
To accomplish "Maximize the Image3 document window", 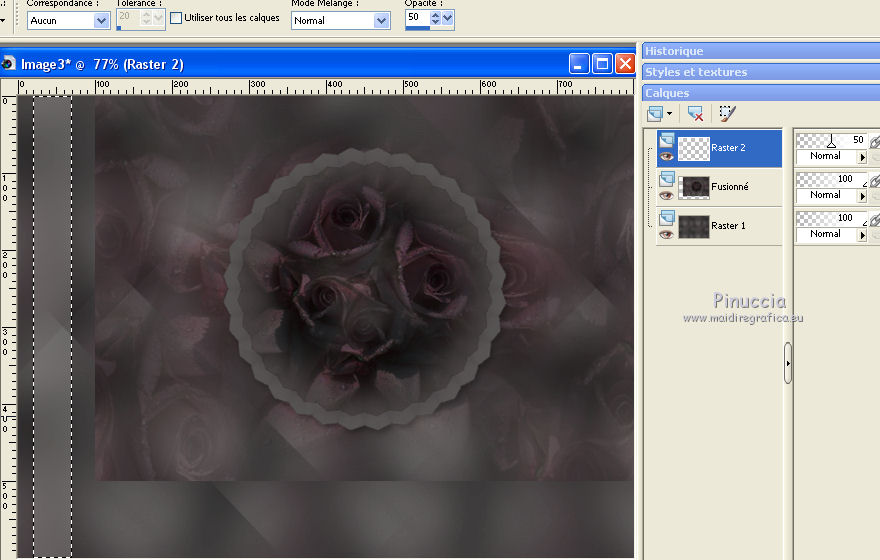I will [602, 64].
